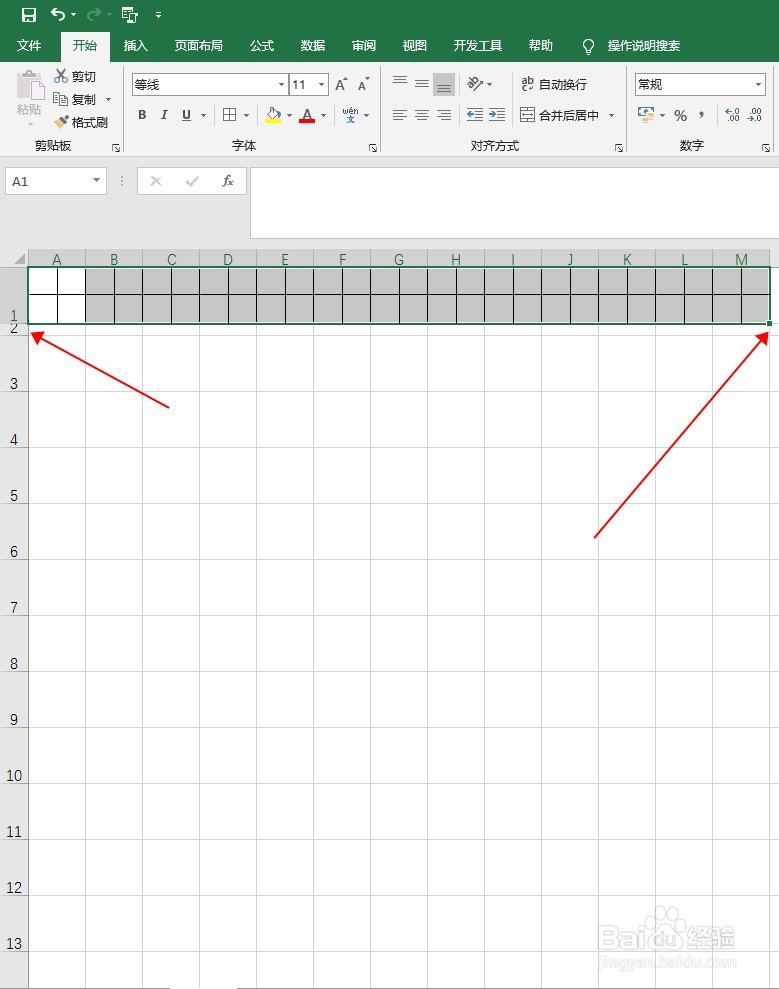Viewport: 779px width, 989px height.
Task: Click the text Orientation icon
Action: (475, 83)
